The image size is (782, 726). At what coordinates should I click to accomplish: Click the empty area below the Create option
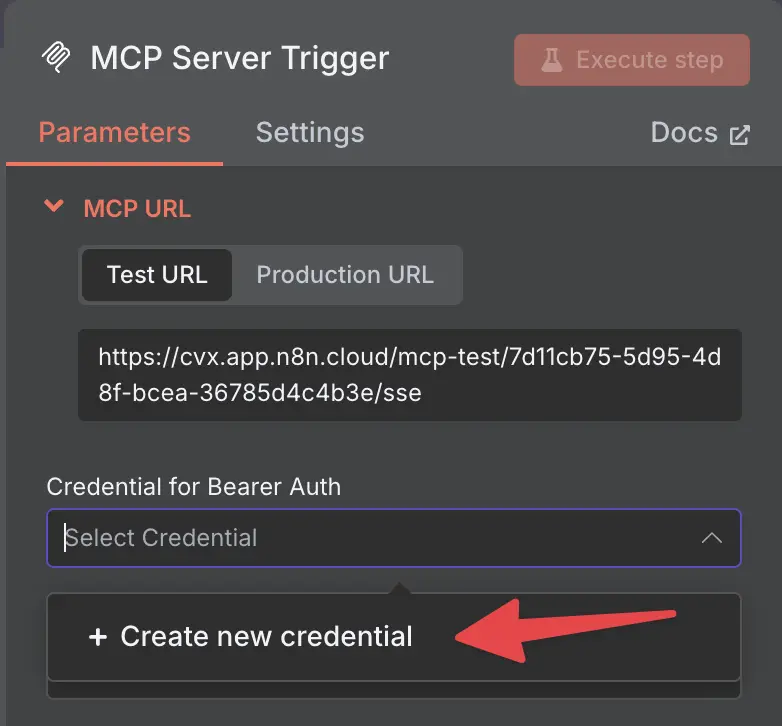coord(394,690)
